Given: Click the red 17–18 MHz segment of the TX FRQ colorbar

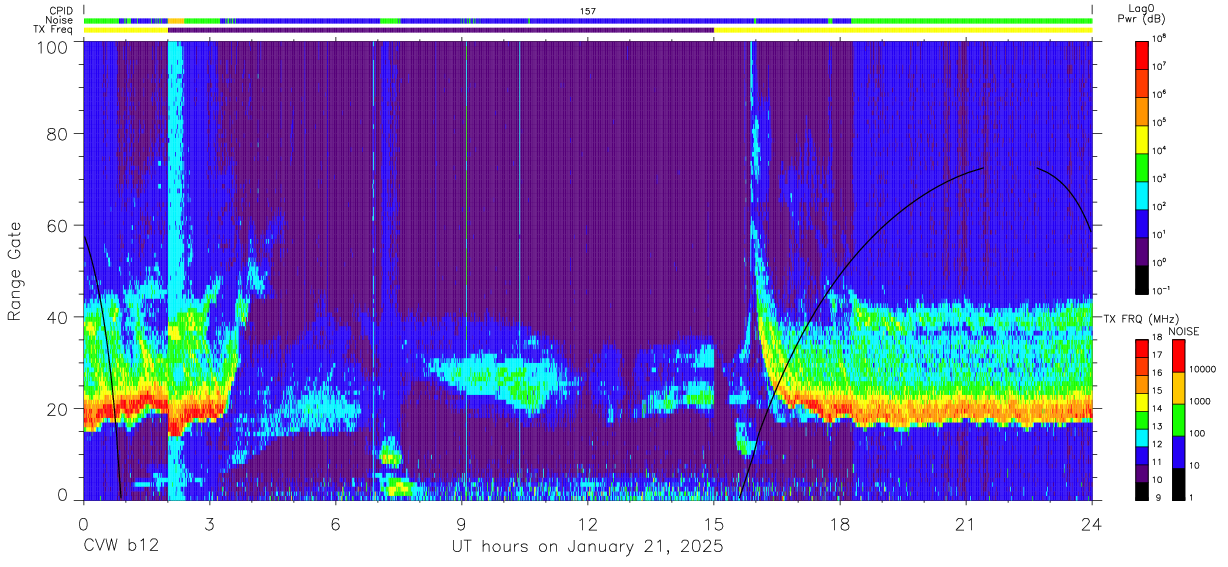Looking at the screenshot, I should click(x=1143, y=349).
